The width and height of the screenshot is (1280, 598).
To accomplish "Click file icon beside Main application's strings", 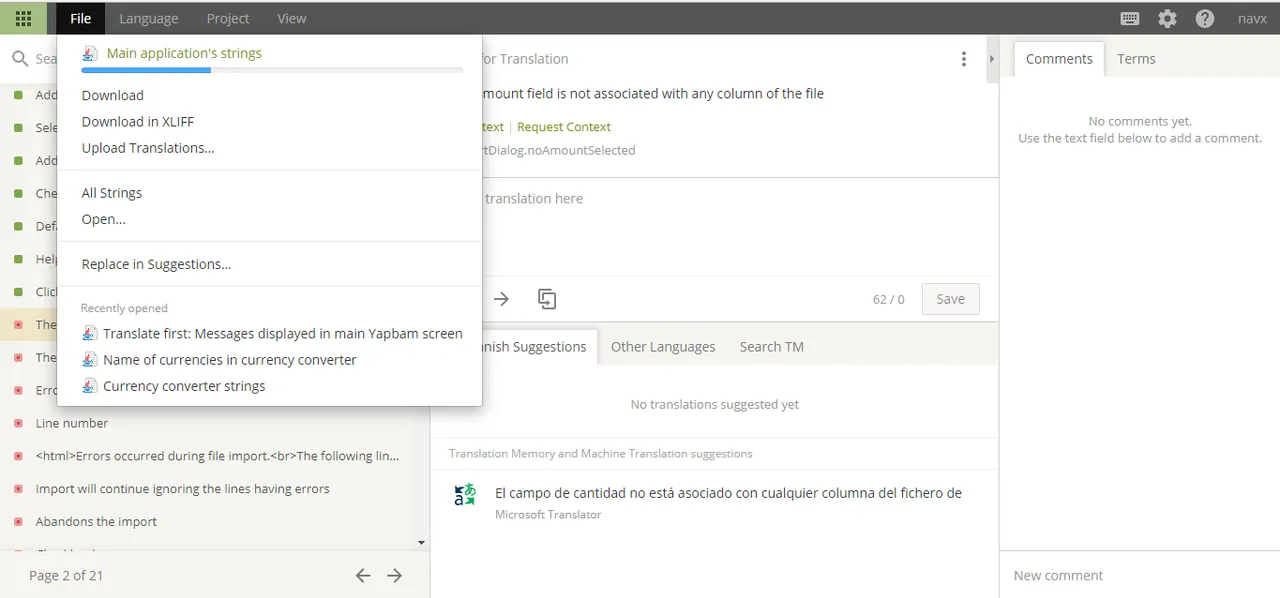I will [x=90, y=53].
